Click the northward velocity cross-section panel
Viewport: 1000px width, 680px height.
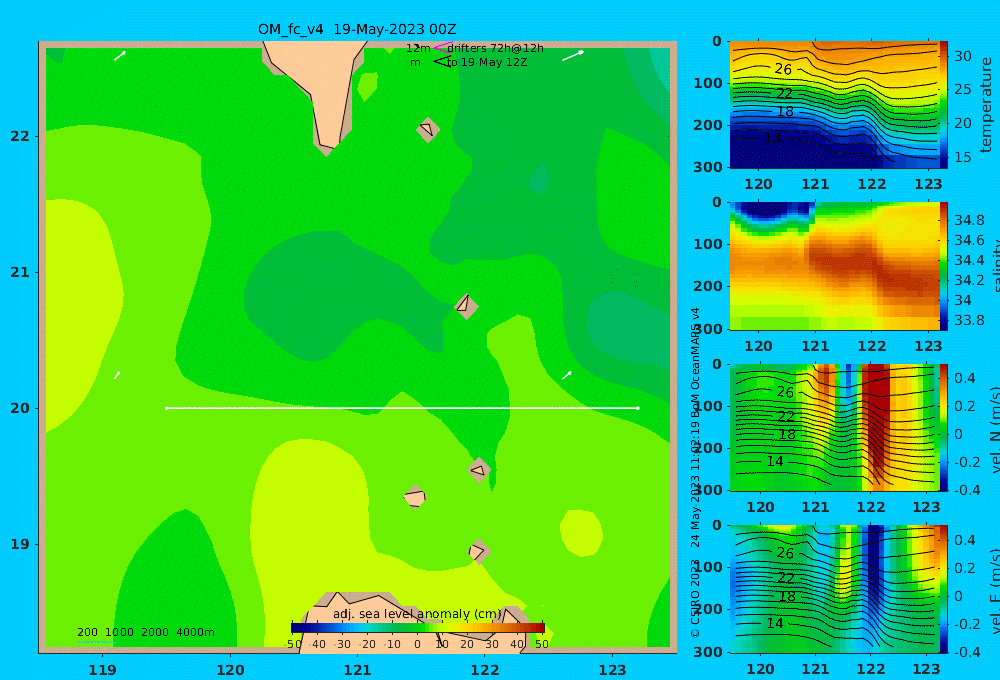click(x=834, y=427)
